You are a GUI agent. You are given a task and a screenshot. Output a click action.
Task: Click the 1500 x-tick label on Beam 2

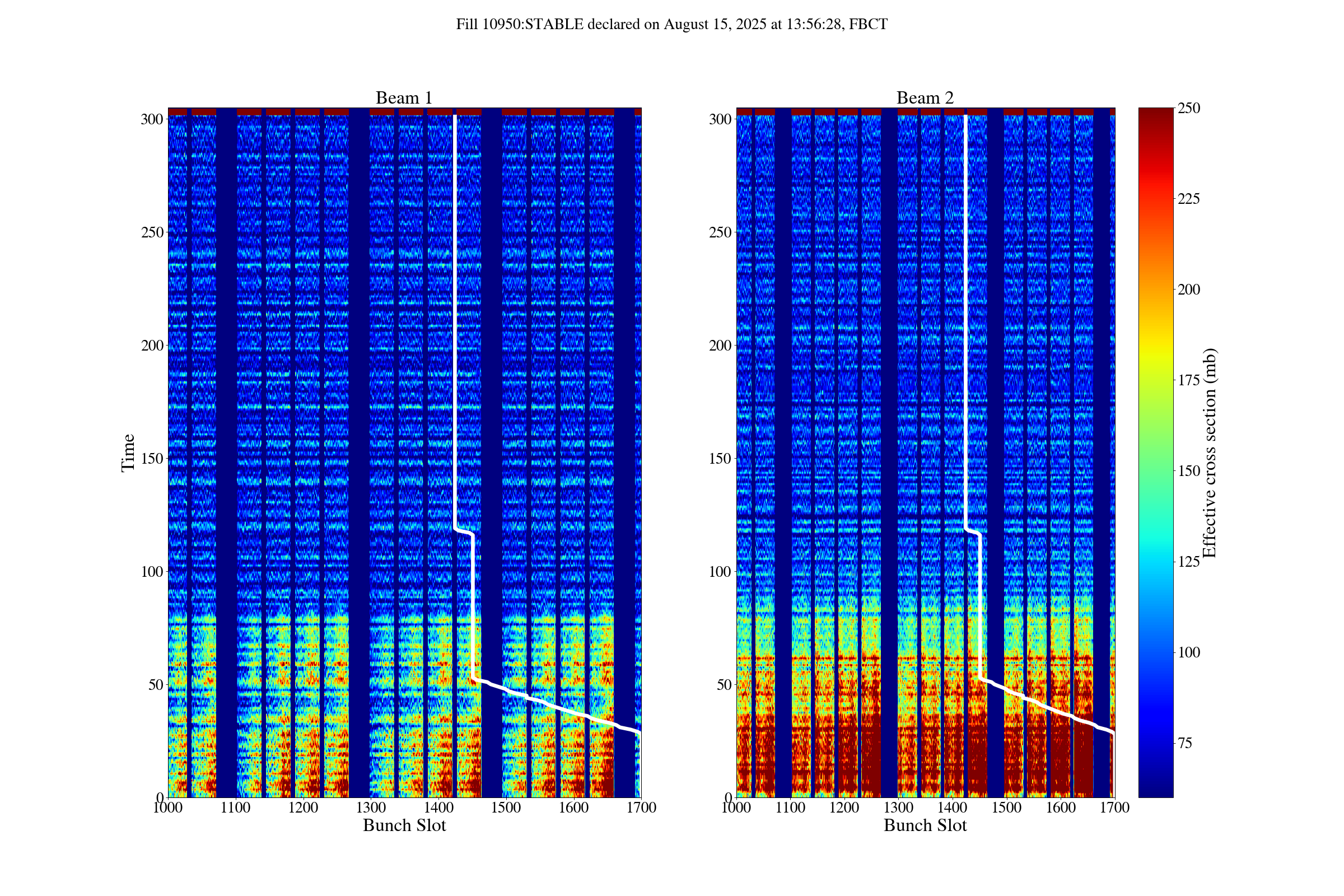(x=1006, y=808)
